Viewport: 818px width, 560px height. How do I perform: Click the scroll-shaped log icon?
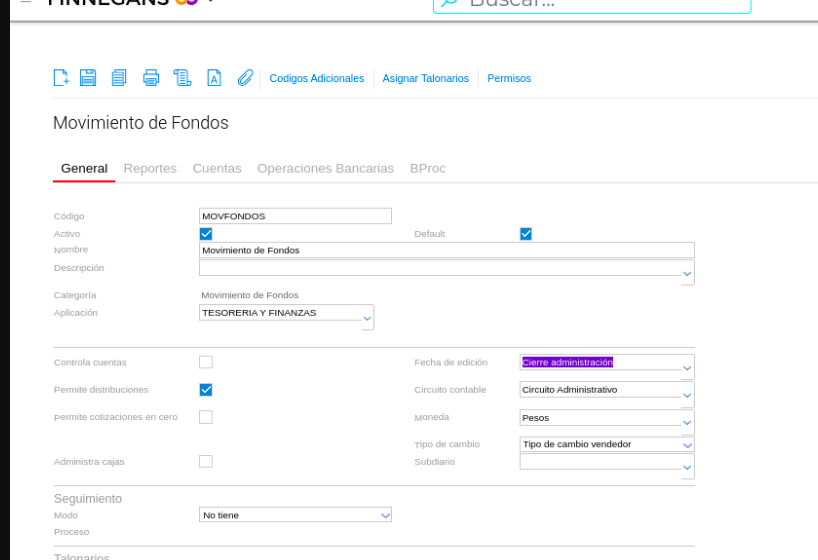click(182, 78)
